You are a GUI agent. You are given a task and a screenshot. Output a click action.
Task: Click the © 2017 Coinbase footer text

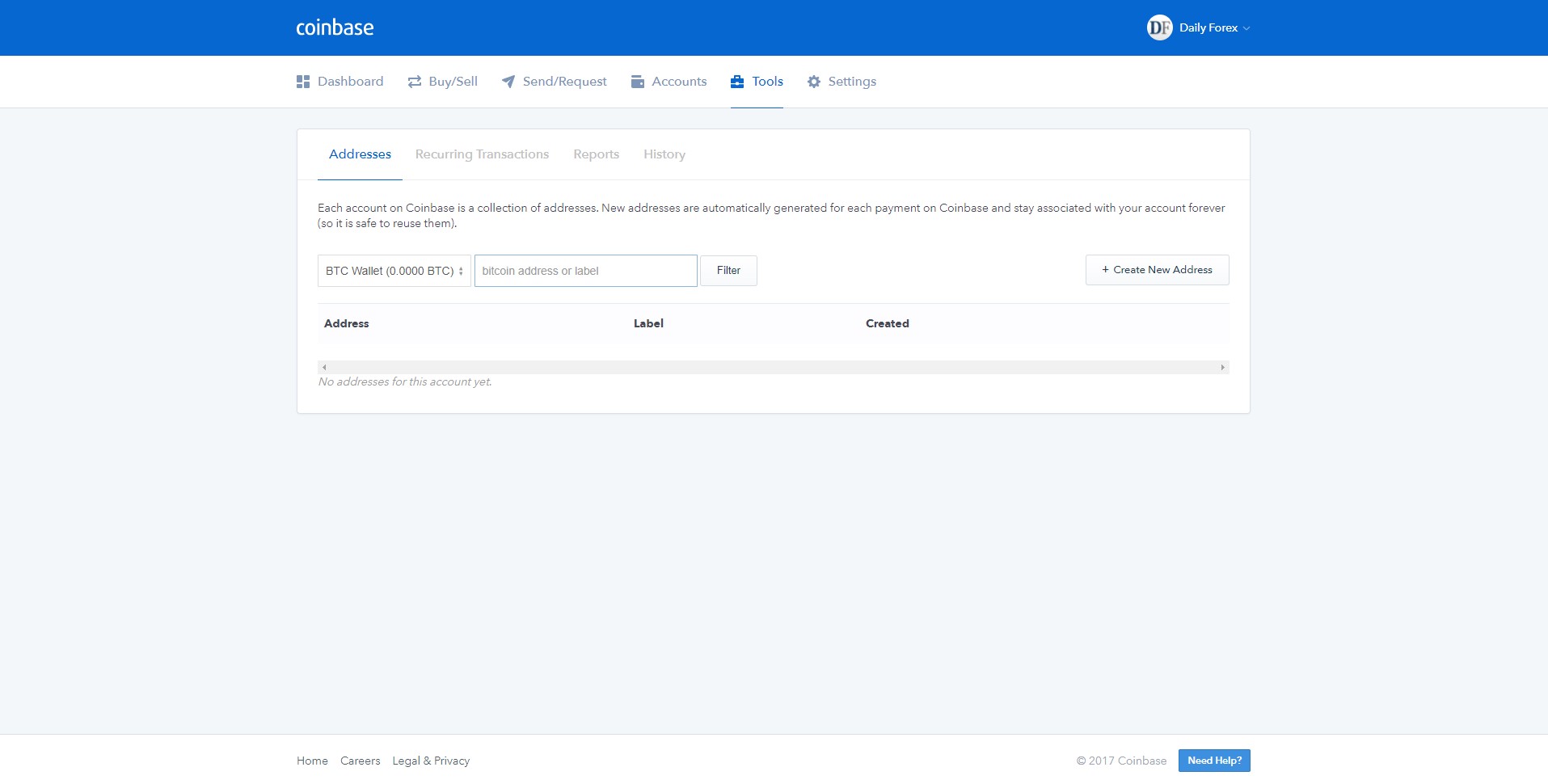[x=1121, y=761]
